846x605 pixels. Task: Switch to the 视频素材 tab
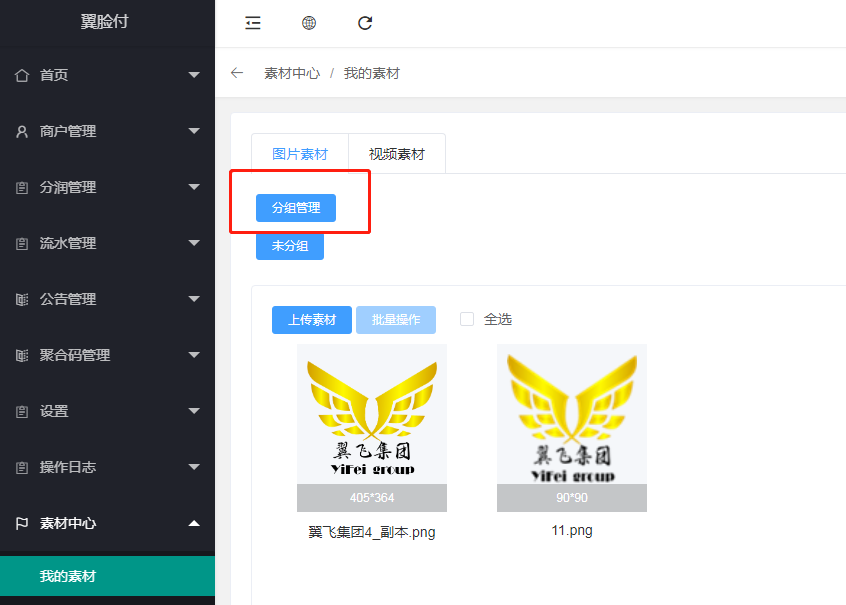397,154
